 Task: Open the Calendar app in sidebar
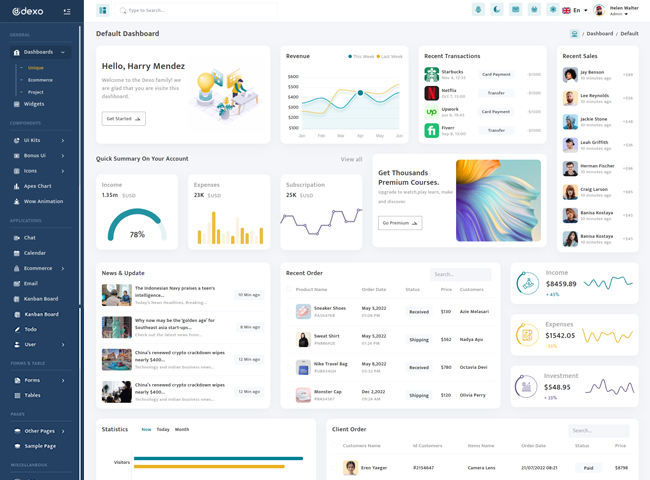pos(34,253)
